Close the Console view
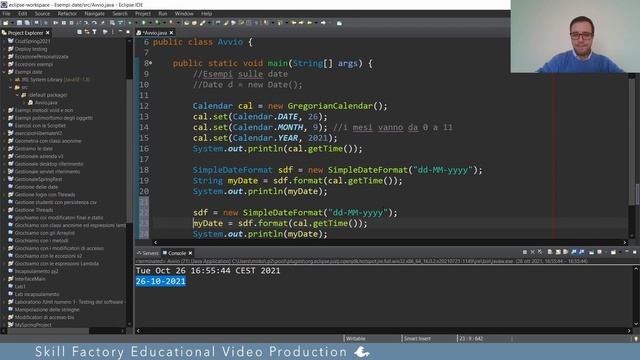 190,253
